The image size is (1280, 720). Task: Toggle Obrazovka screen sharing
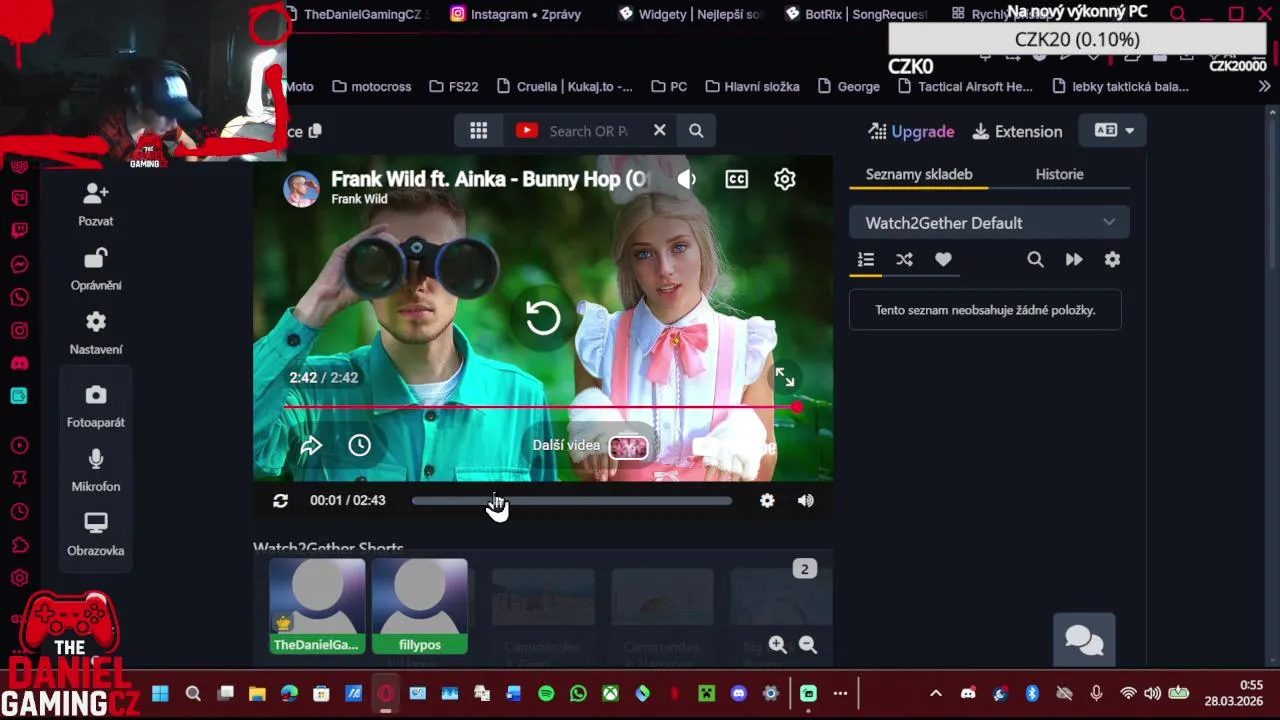pyautogui.click(x=96, y=523)
